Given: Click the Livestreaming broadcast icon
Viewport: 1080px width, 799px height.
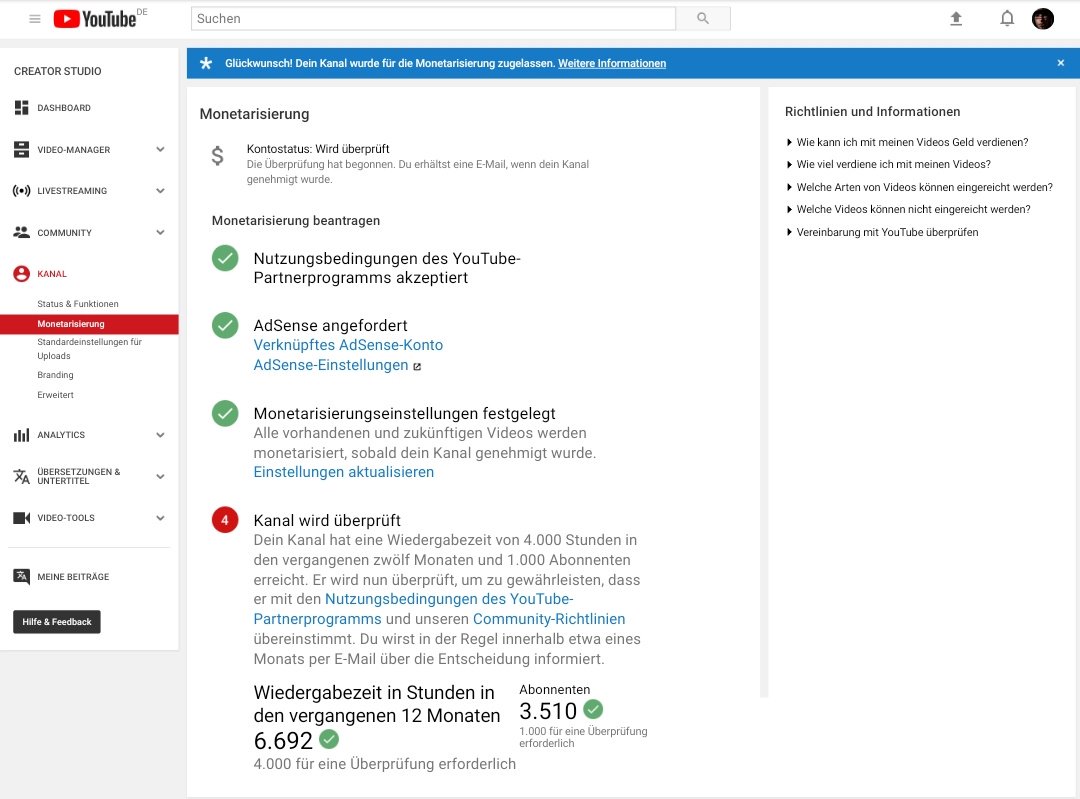Looking at the screenshot, I should coord(21,191).
